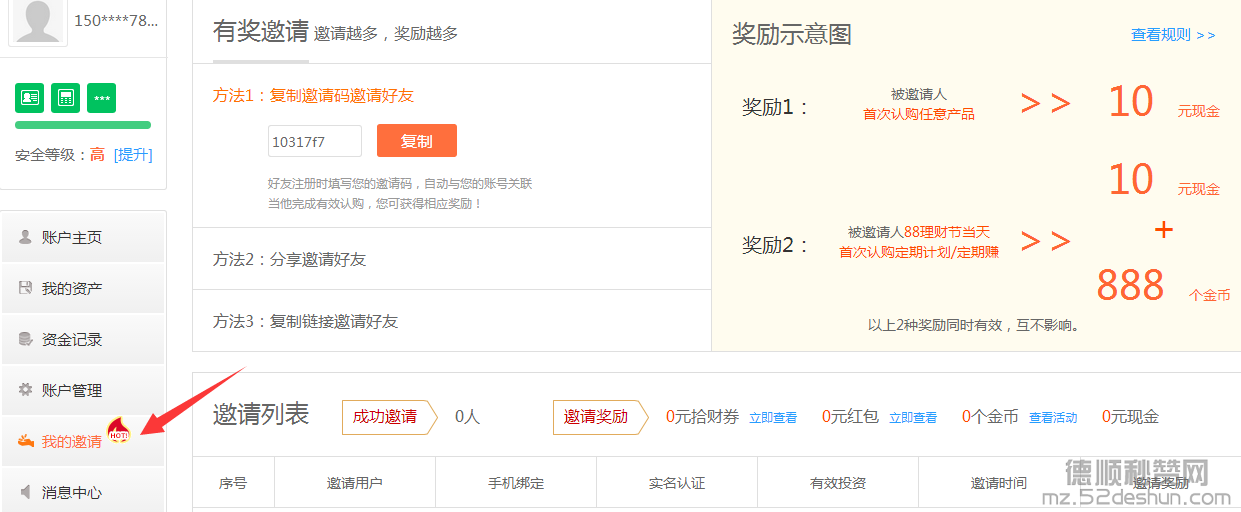This screenshot has width=1241, height=512.
Task: Click the person icon beside 账户主页
Action: pos(26,237)
